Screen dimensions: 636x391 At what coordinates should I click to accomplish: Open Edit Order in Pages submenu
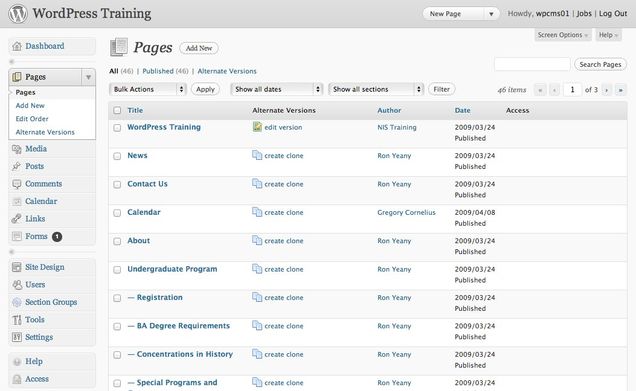coord(32,119)
